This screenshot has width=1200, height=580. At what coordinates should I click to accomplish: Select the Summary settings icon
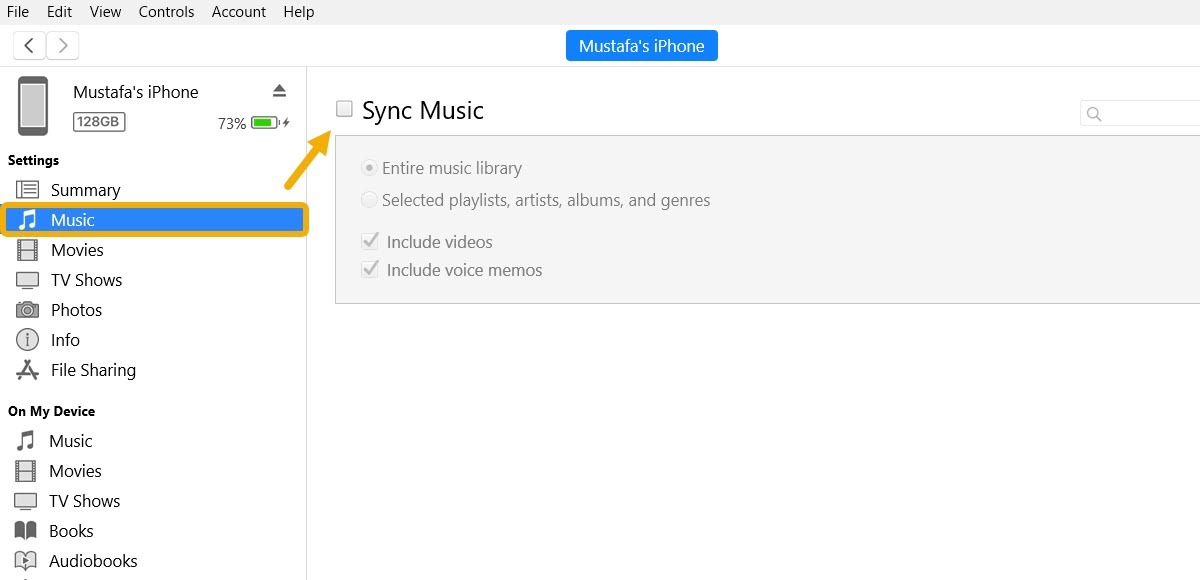tap(27, 189)
